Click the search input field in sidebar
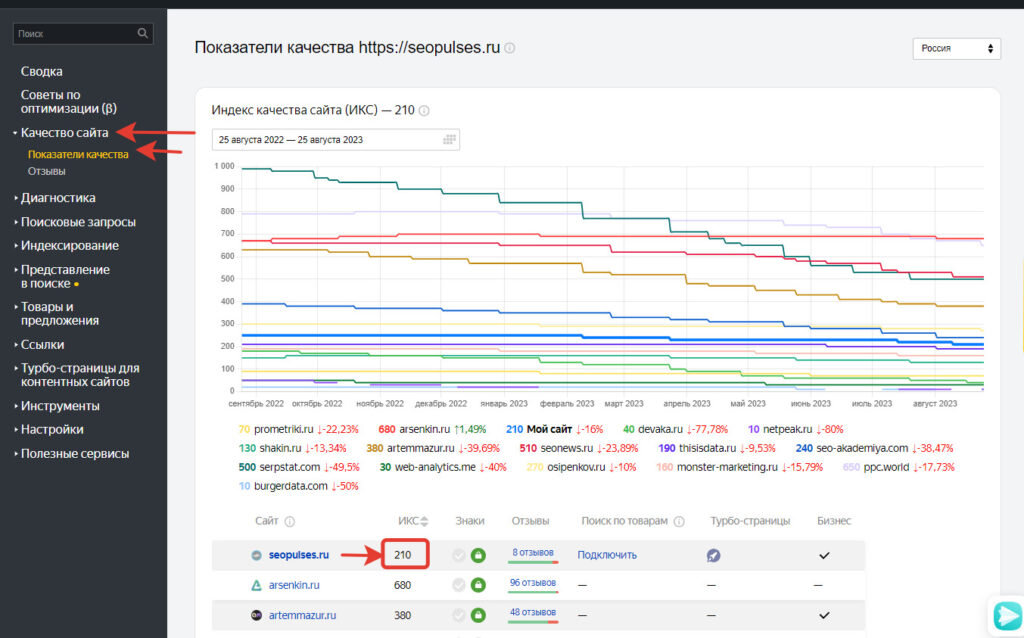The height and width of the screenshot is (638, 1024). click(83, 33)
